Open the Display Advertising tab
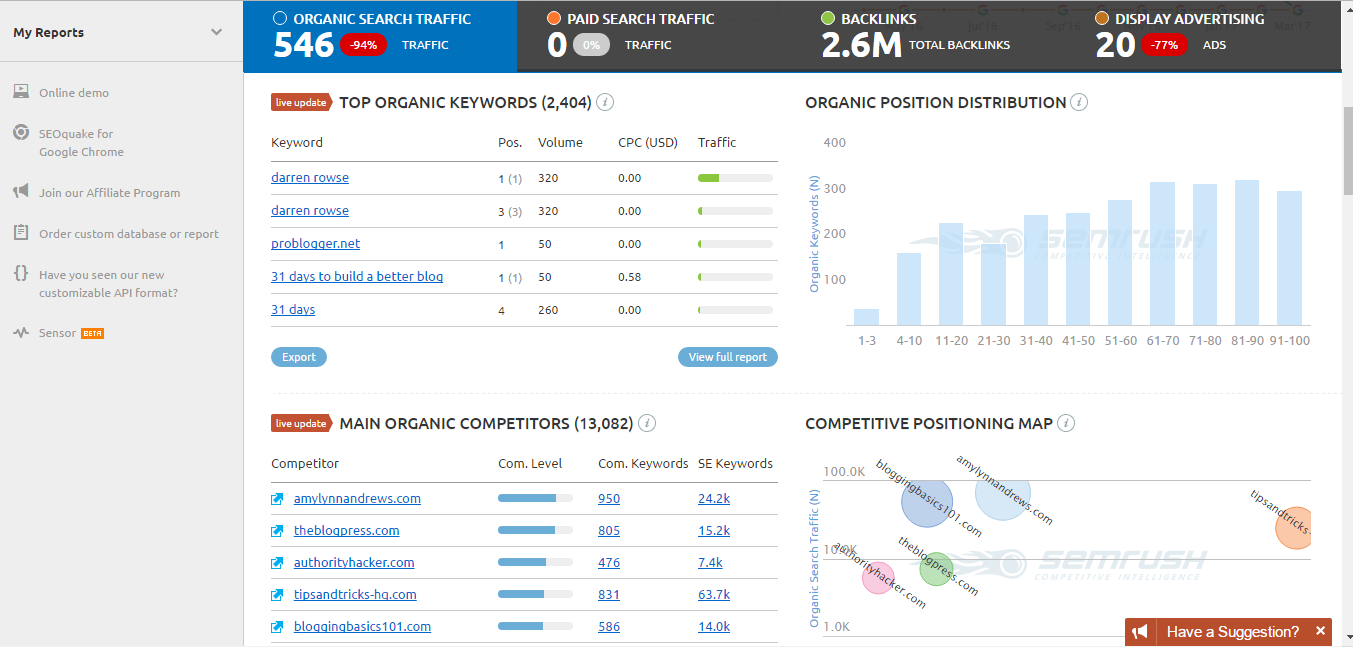Image resolution: width=1353 pixels, height=647 pixels. 1203,36
